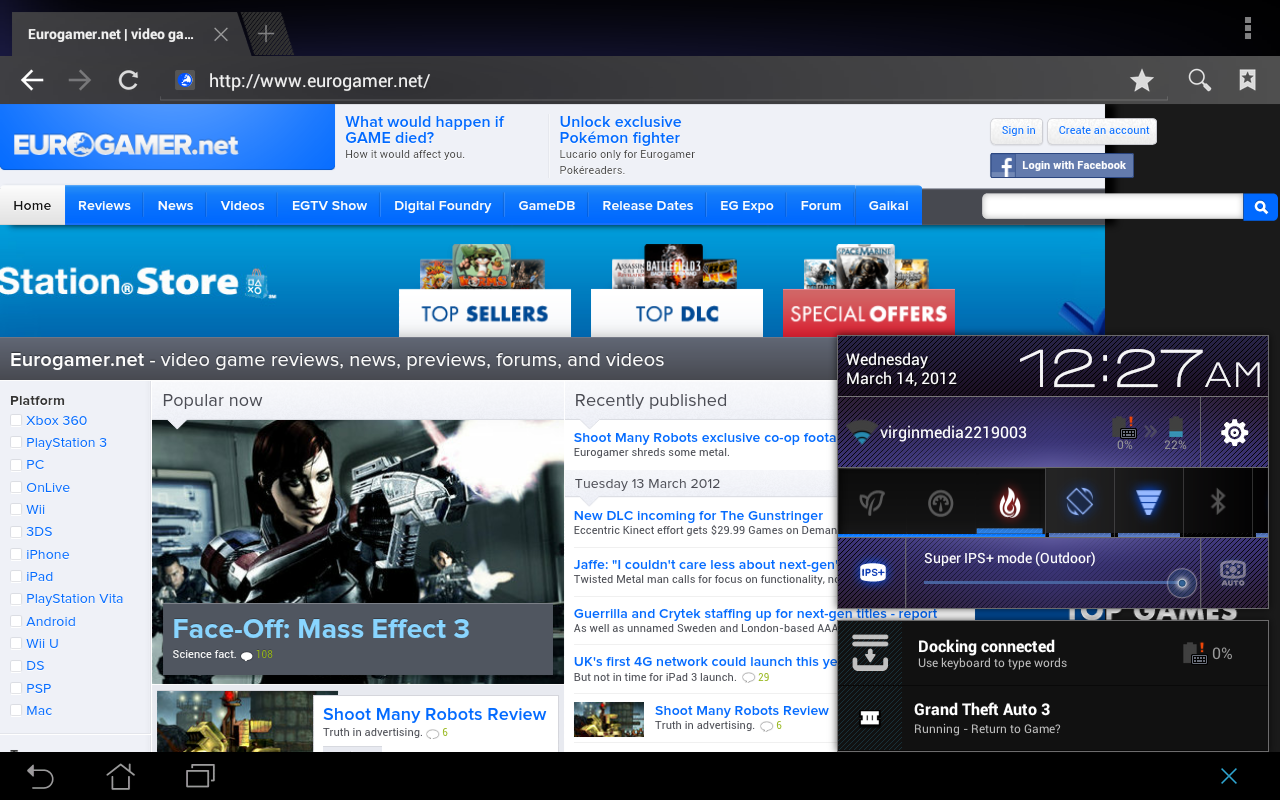This screenshot has width=1280, height=800.
Task: Check the Wii platform checkbox
Action: (16, 510)
